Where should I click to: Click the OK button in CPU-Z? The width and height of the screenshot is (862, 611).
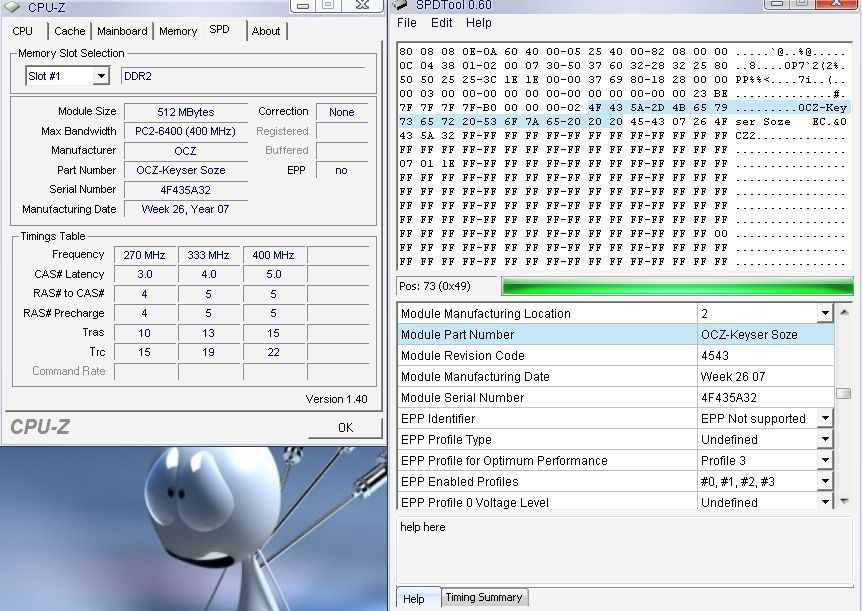pyautogui.click(x=345, y=427)
